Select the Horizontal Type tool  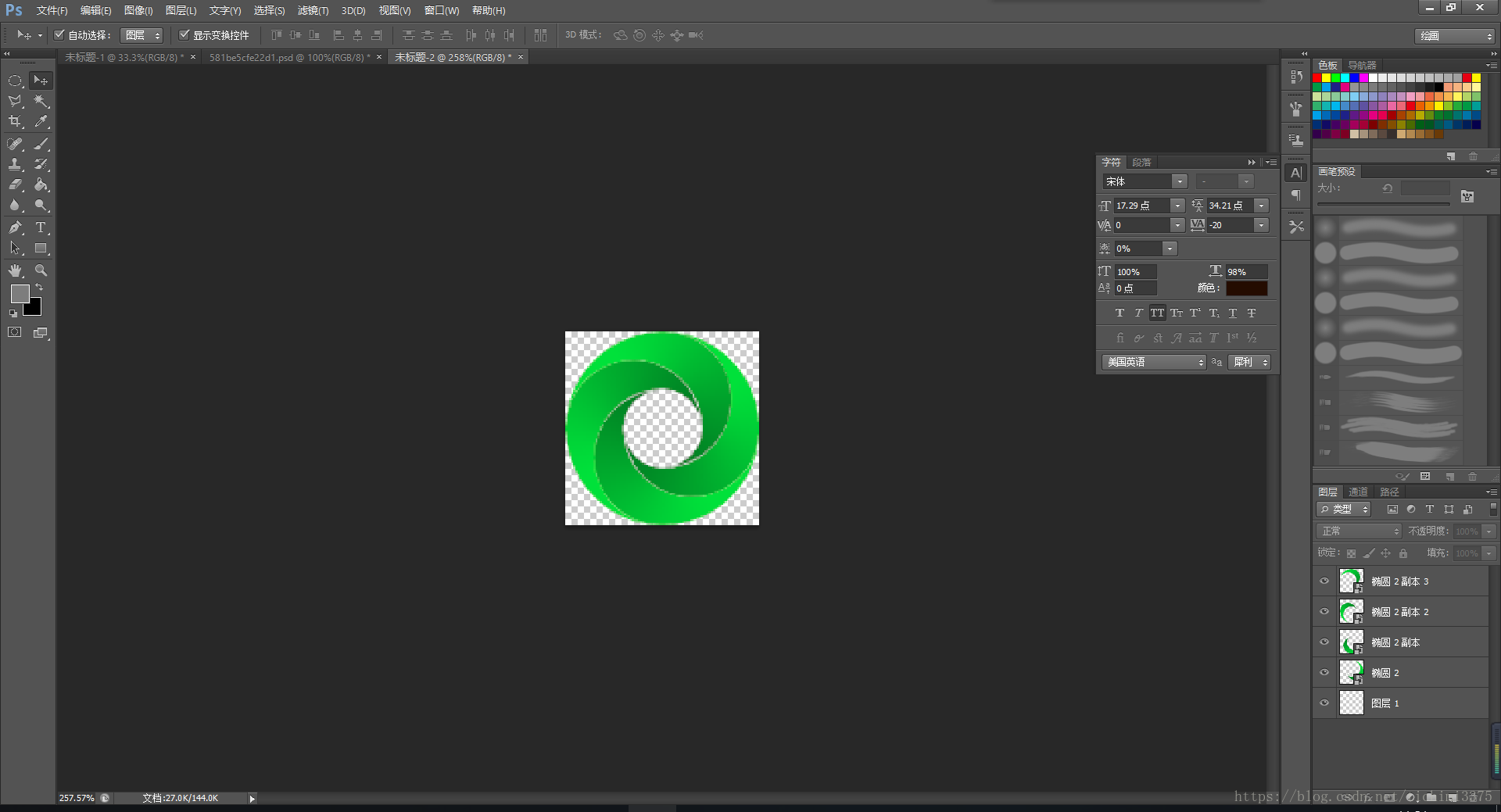(41, 227)
